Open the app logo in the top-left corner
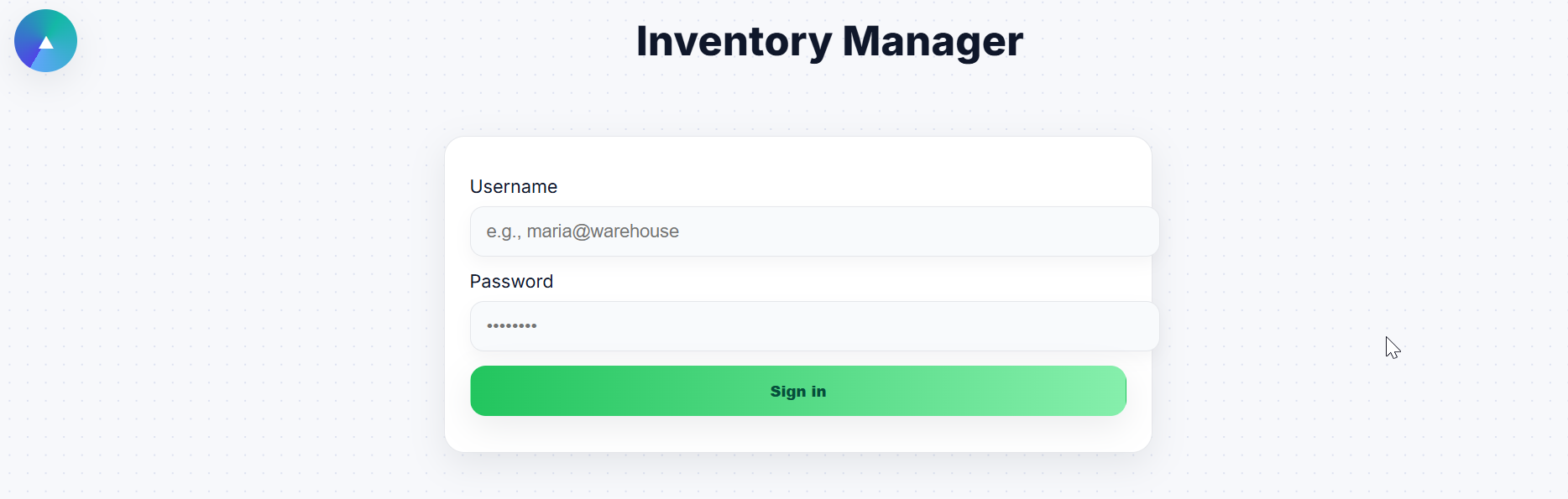 coord(45,41)
